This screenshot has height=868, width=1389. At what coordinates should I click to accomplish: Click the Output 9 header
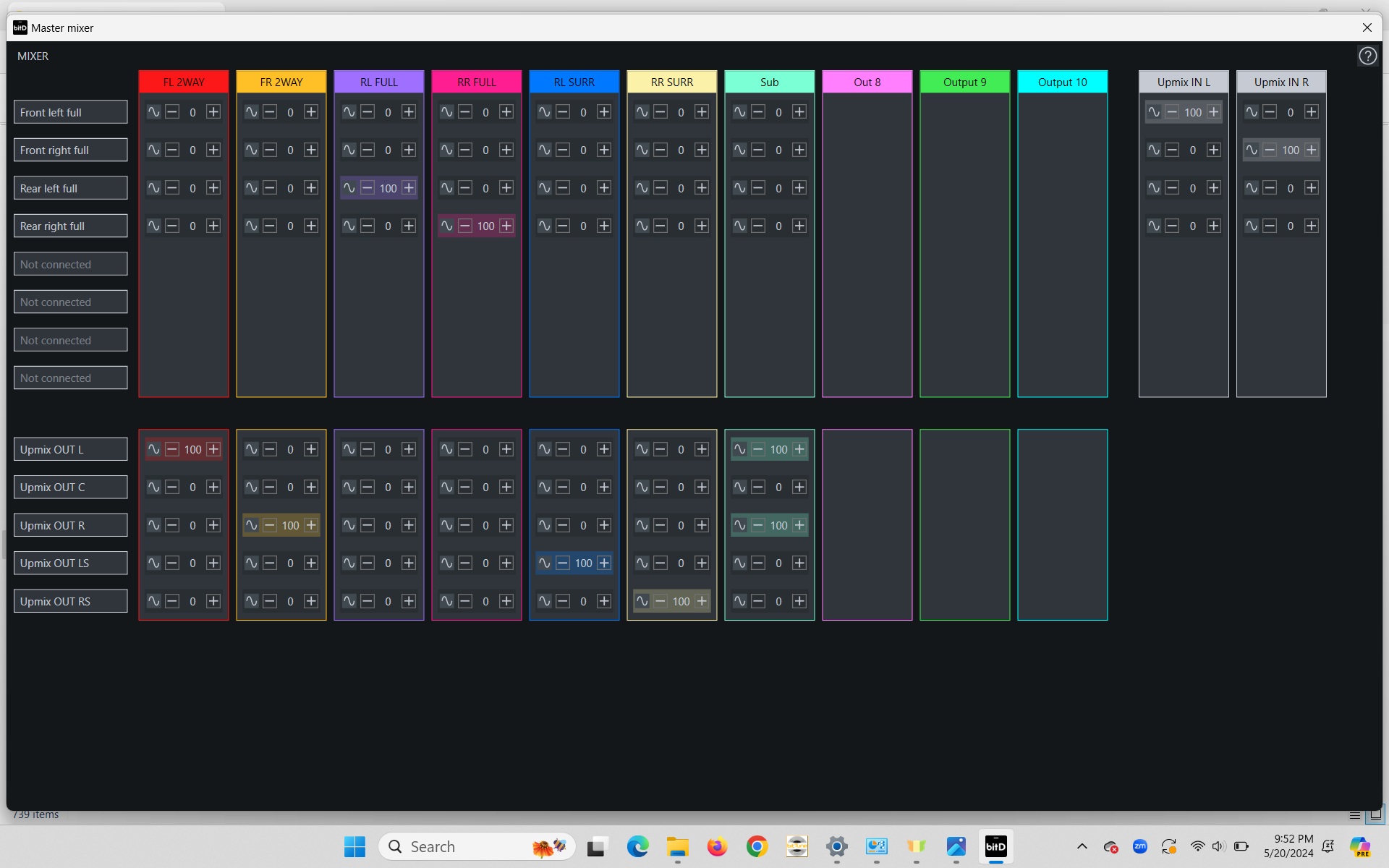point(965,82)
